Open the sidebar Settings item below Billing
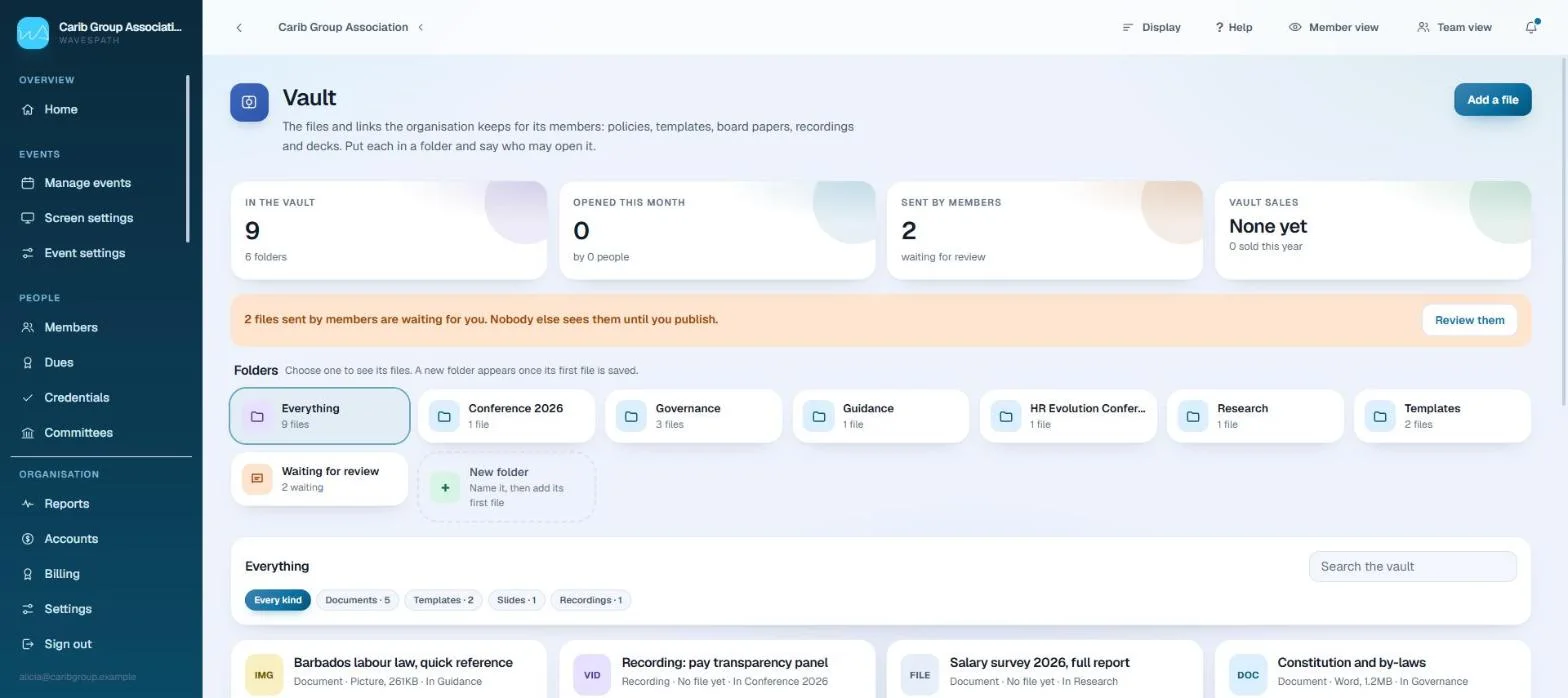This screenshot has width=1568, height=698. pos(68,609)
